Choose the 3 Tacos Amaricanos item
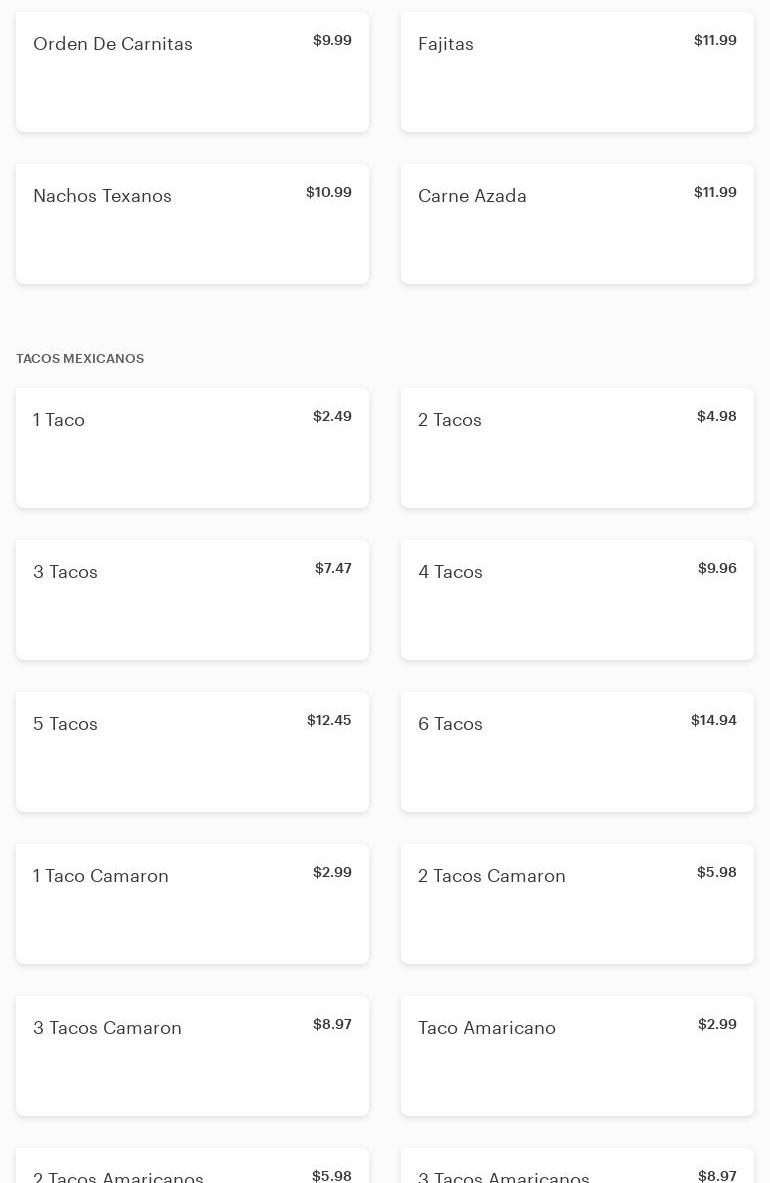 point(577,1166)
